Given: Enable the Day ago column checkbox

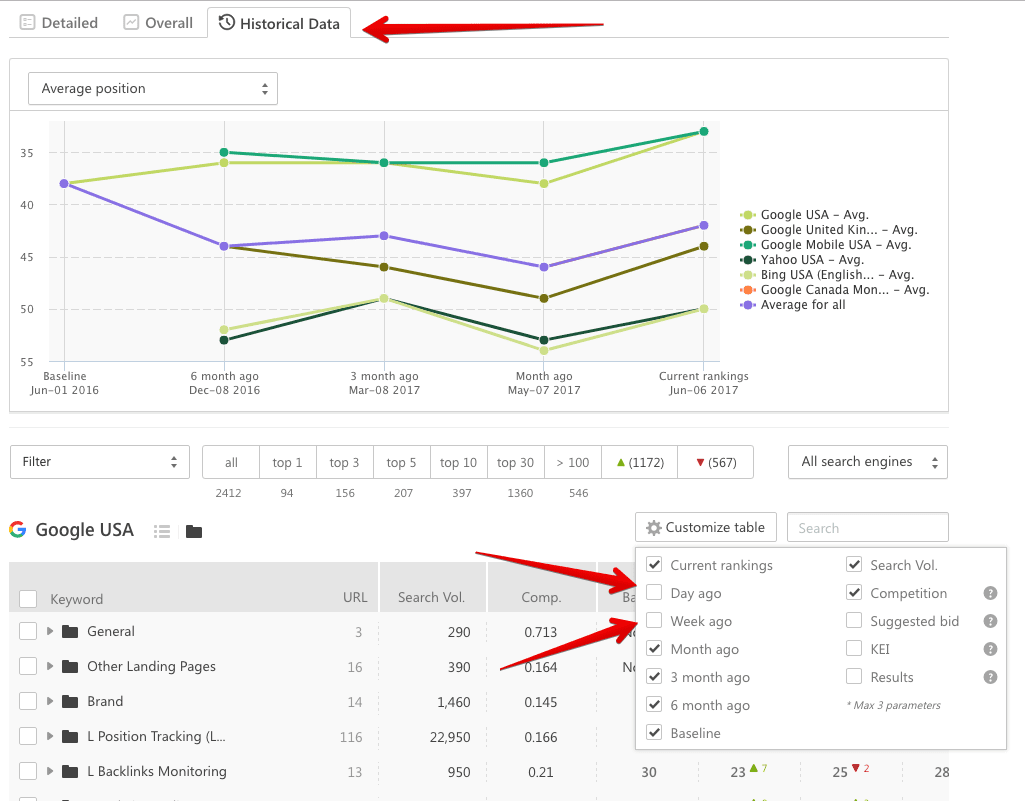Looking at the screenshot, I should [654, 592].
